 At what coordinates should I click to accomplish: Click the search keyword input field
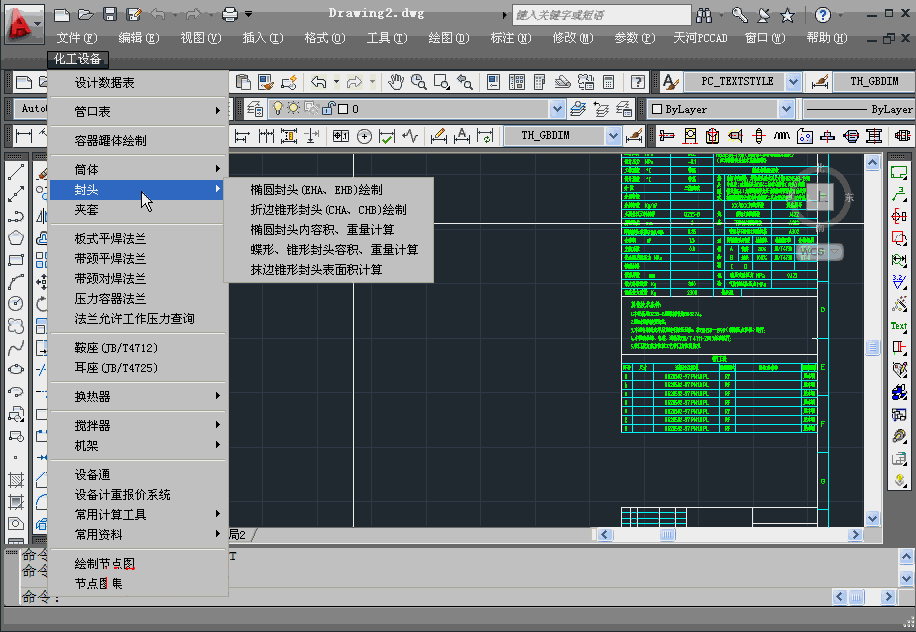point(600,15)
